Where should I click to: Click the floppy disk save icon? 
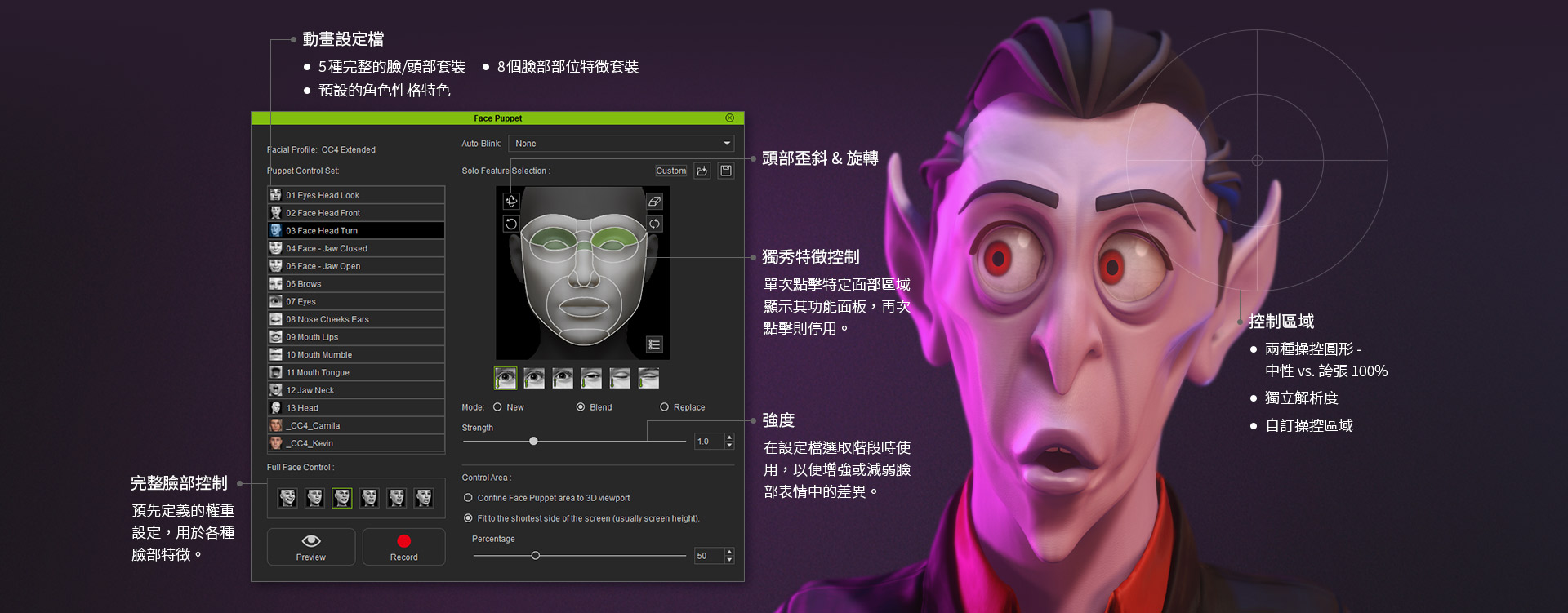point(726,171)
